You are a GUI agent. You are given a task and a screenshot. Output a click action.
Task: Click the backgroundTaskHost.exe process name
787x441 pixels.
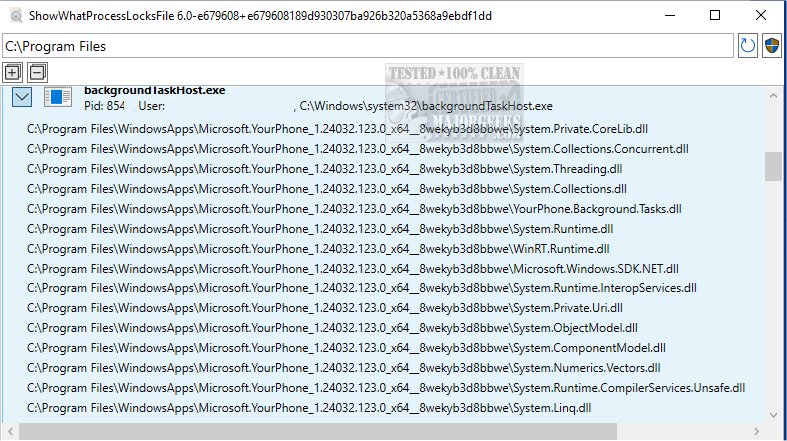click(x=154, y=90)
